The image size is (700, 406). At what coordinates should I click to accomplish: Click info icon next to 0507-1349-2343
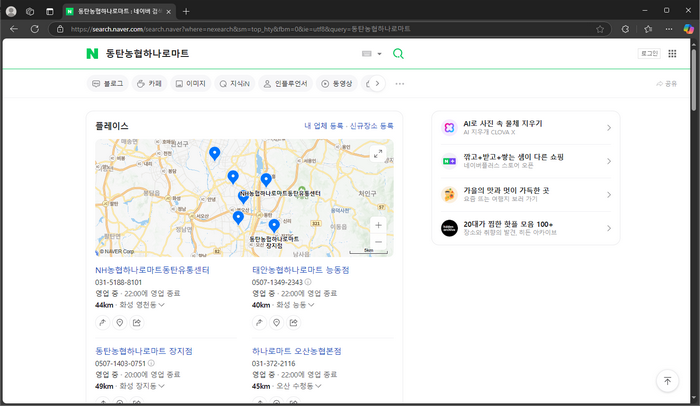pos(308,282)
